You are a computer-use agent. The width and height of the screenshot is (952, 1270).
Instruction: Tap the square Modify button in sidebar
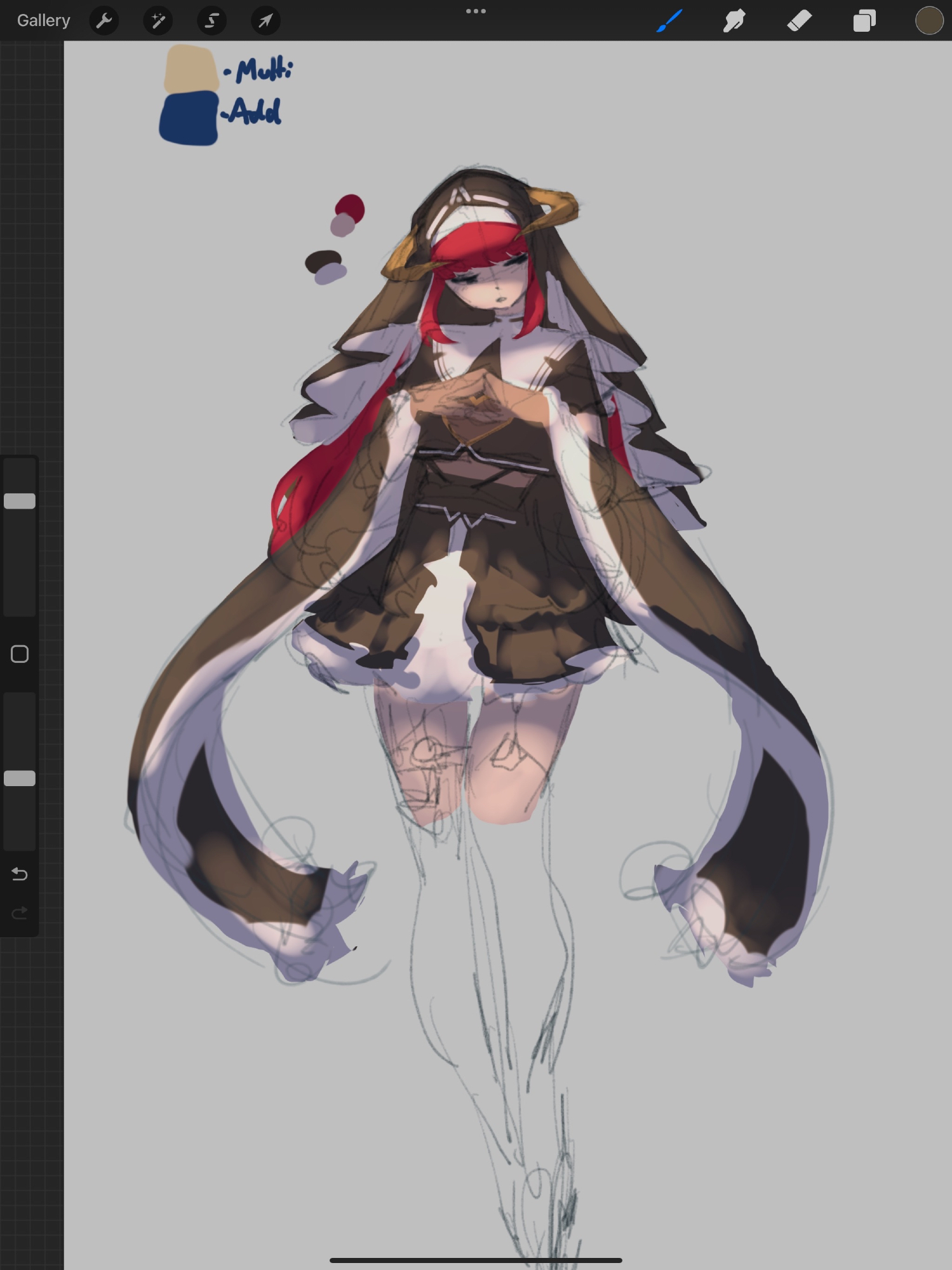20,654
